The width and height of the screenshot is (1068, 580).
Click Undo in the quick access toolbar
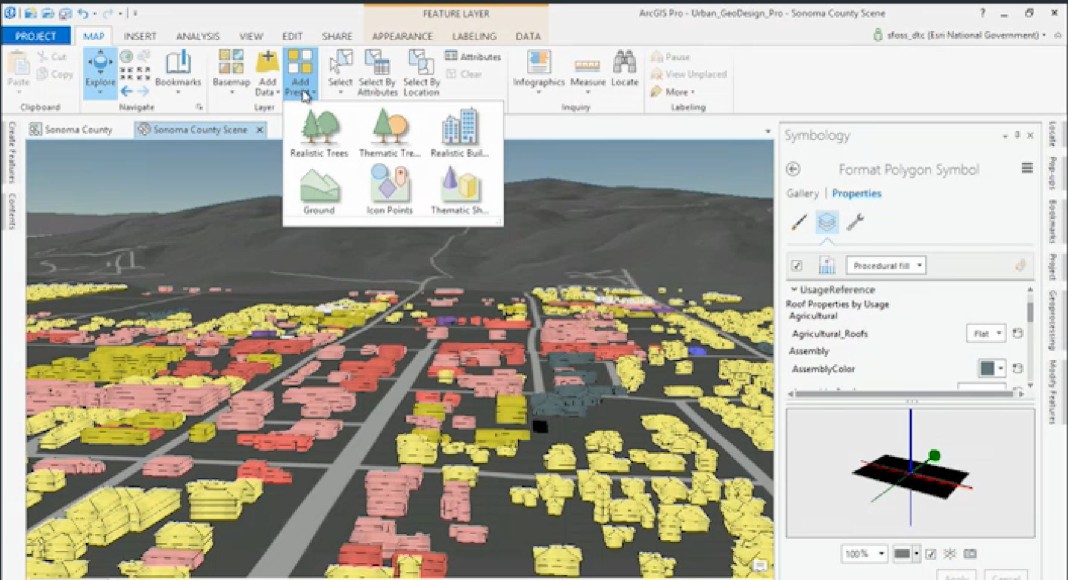(x=82, y=13)
